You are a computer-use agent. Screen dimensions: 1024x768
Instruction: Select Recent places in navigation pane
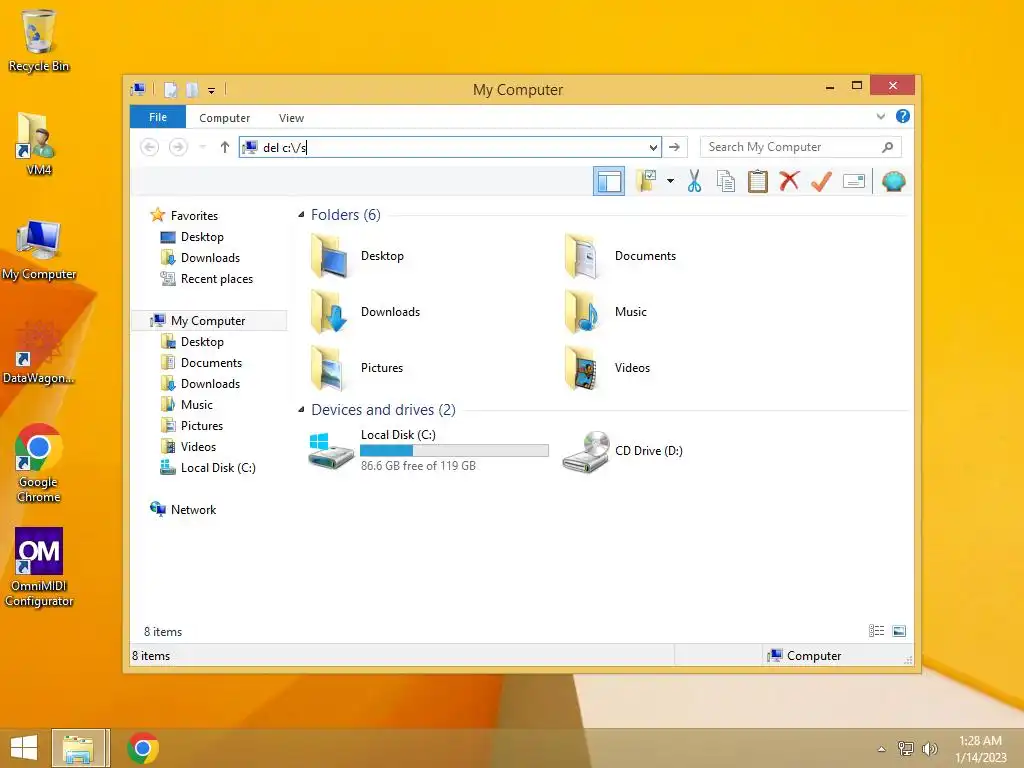click(x=207, y=279)
